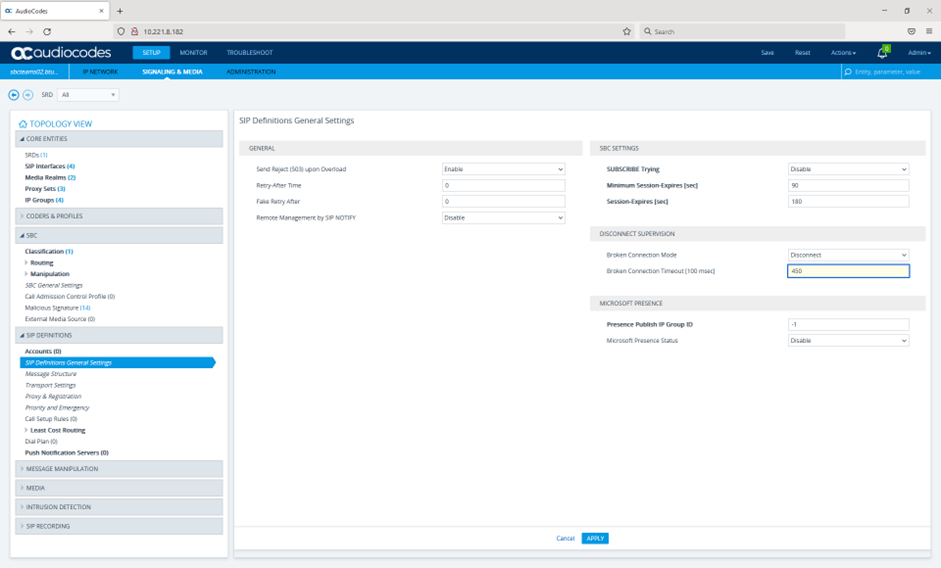Open the SRD filter dropdown
The height and width of the screenshot is (568, 941).
pos(88,95)
